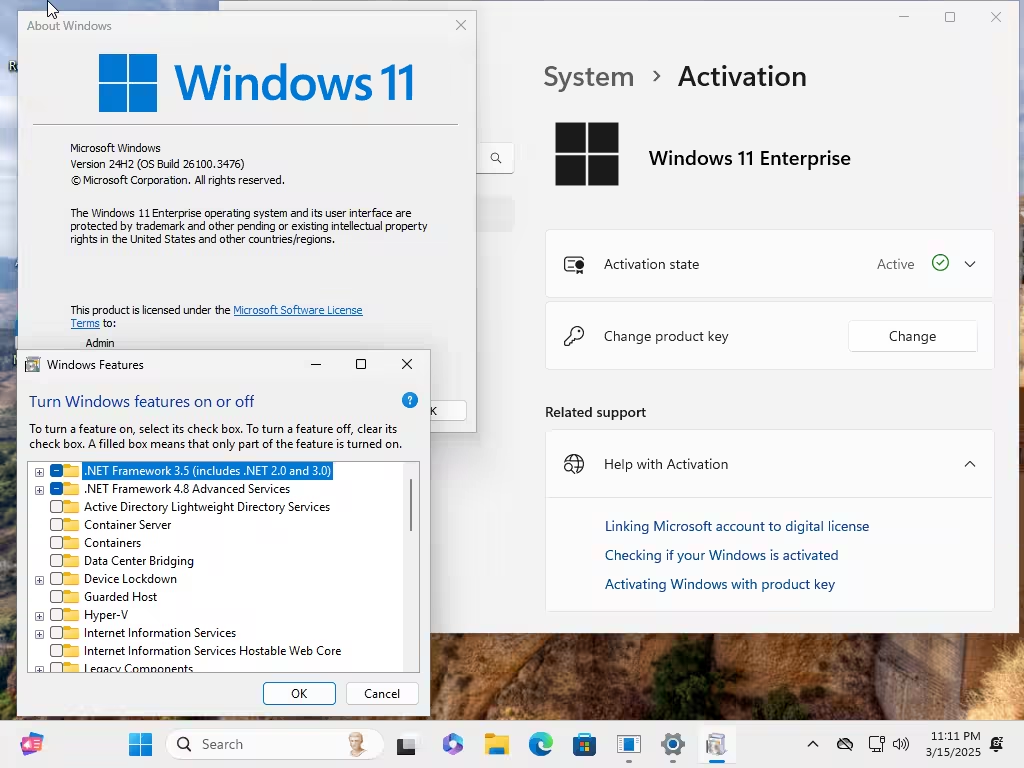This screenshot has height=768, width=1024.
Task: Open network status tray icon
Action: pyautogui.click(x=876, y=744)
